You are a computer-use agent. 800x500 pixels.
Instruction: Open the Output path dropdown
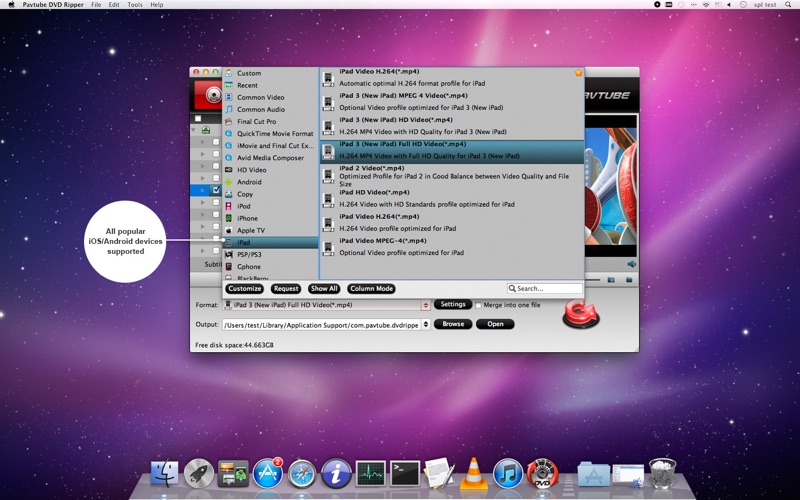[426, 324]
